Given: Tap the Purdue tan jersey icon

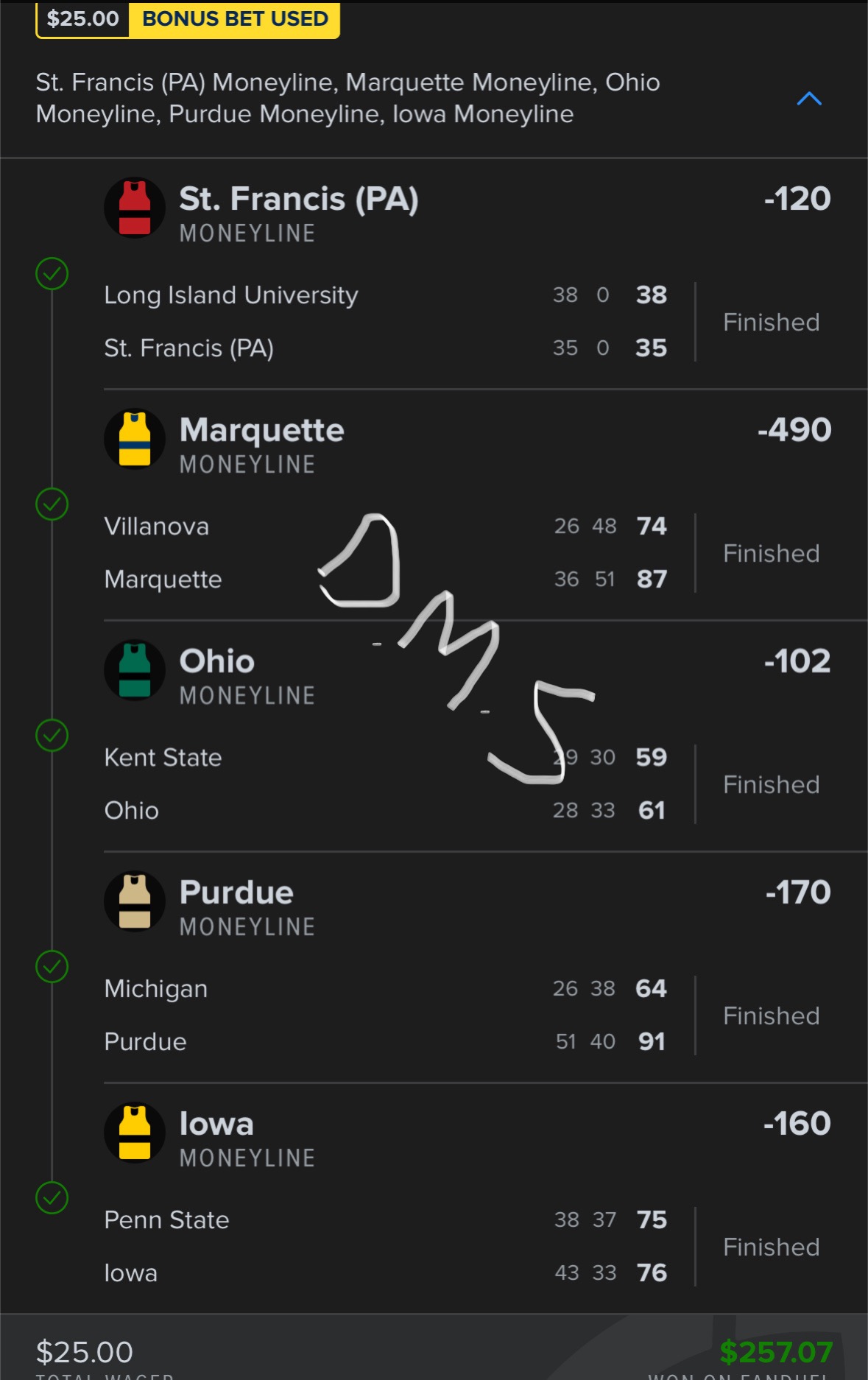Looking at the screenshot, I should point(135,901).
